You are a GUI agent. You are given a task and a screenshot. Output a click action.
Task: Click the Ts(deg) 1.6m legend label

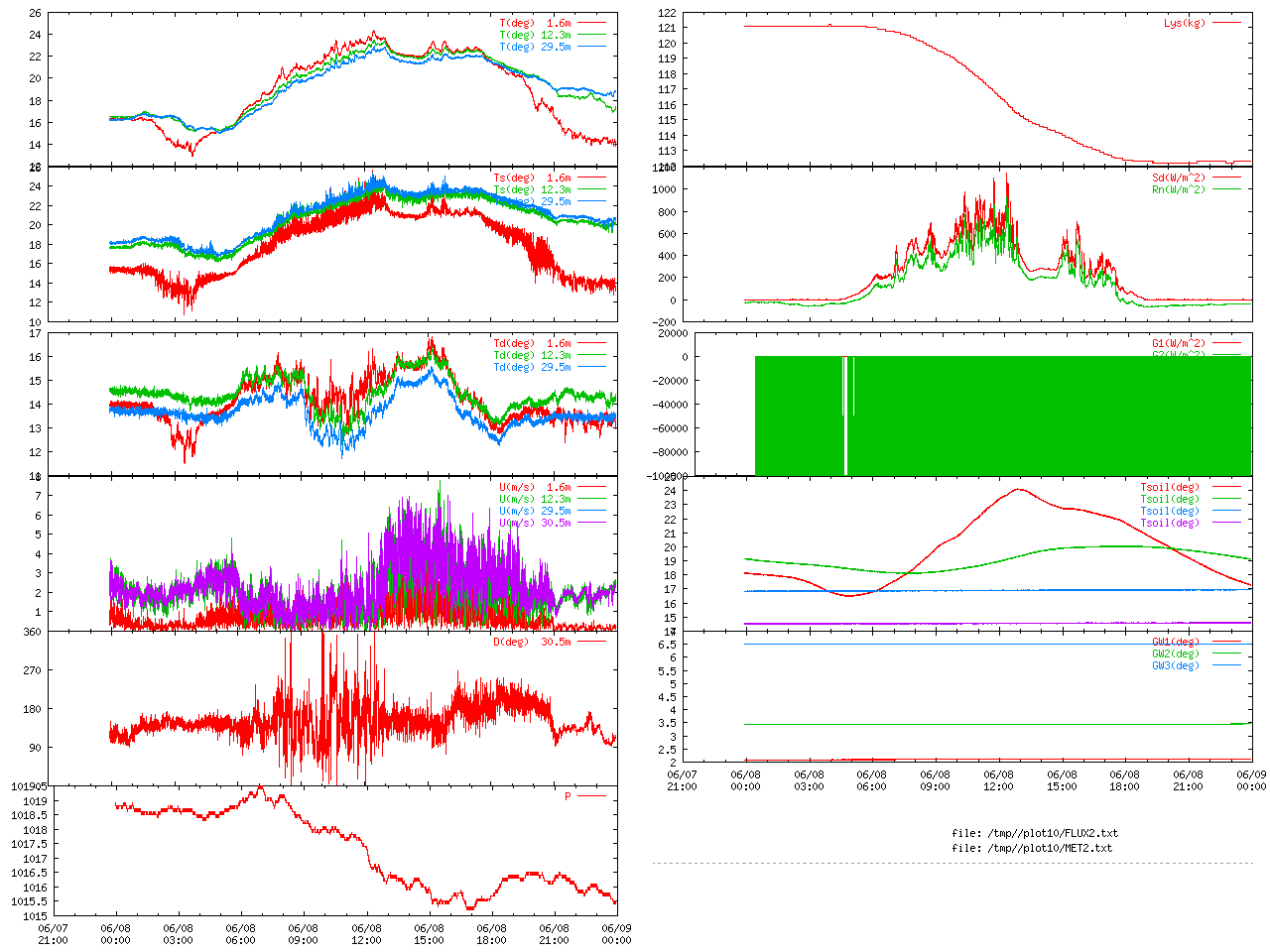[532, 178]
